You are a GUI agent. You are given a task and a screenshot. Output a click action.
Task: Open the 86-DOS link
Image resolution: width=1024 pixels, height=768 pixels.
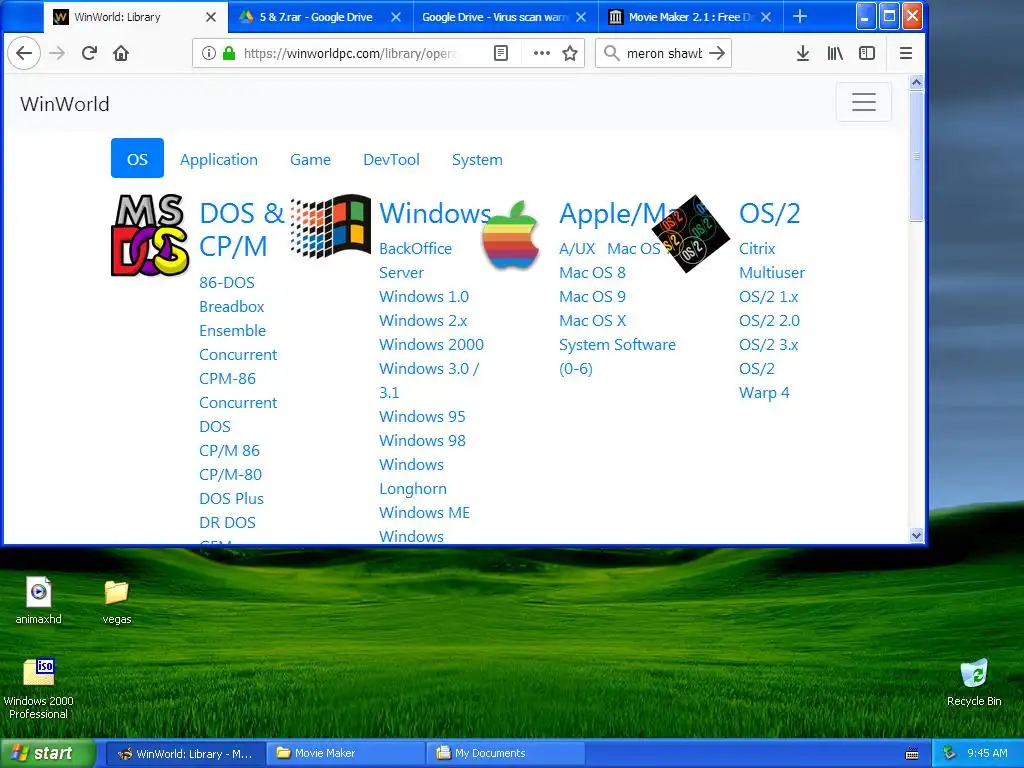pyautogui.click(x=227, y=282)
